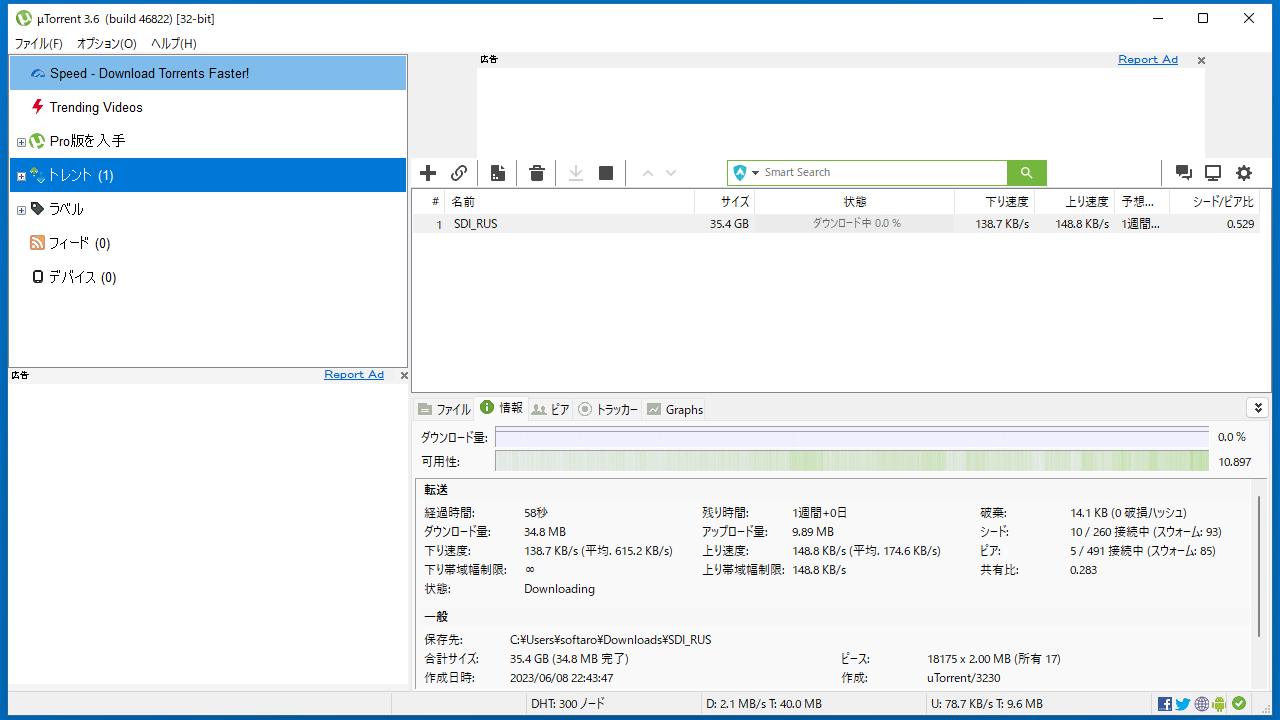Select デバイス (0) in sidebar
The width and height of the screenshot is (1280, 720).
coord(208,277)
